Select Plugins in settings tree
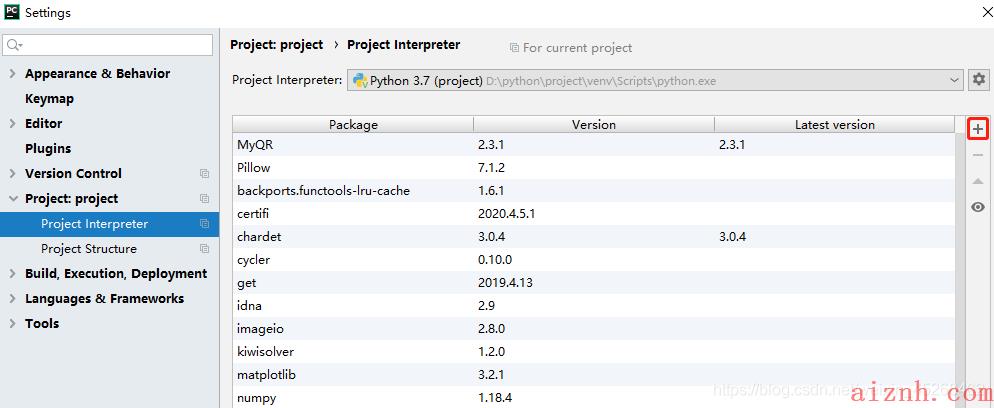994x408 pixels. coord(48,149)
